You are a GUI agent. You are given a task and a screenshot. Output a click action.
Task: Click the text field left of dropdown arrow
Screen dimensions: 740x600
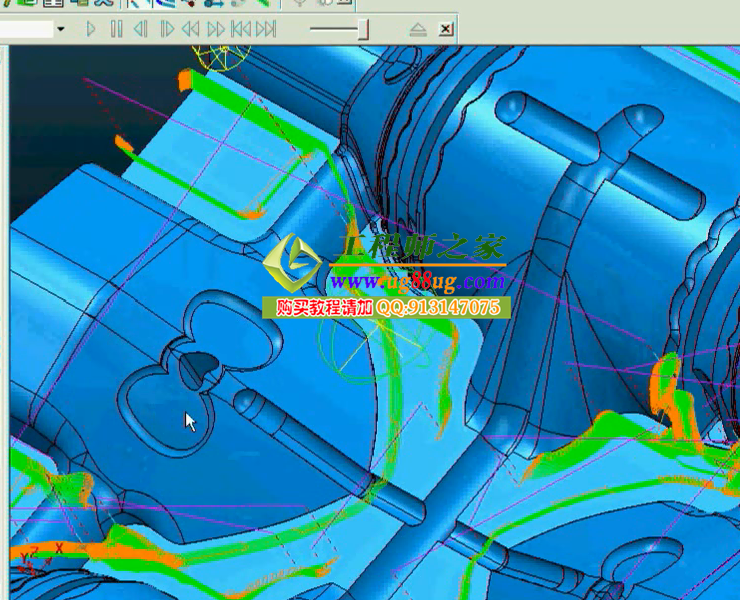coord(25,29)
